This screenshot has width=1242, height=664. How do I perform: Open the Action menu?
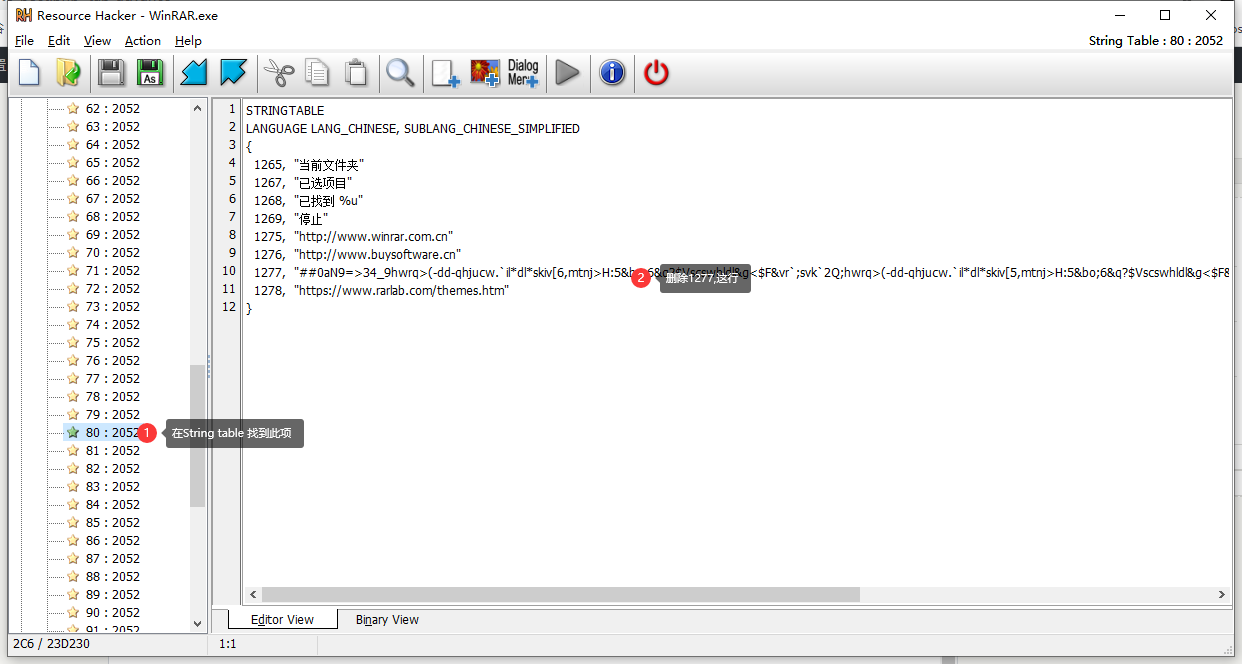click(x=142, y=41)
